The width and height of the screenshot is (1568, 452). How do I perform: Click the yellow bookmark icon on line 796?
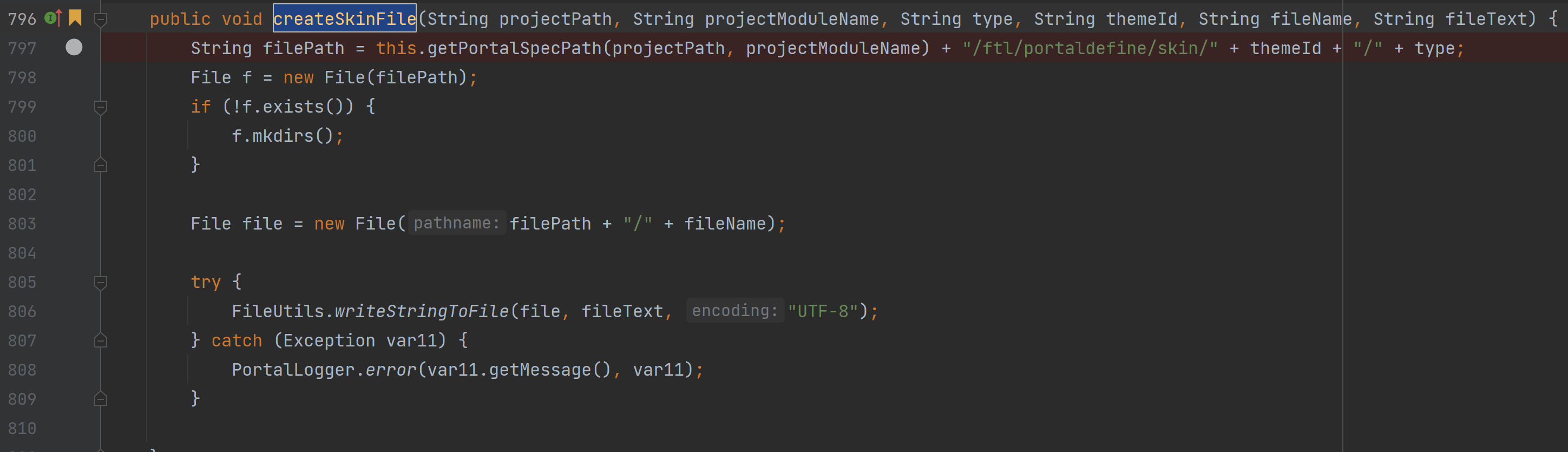[x=75, y=18]
